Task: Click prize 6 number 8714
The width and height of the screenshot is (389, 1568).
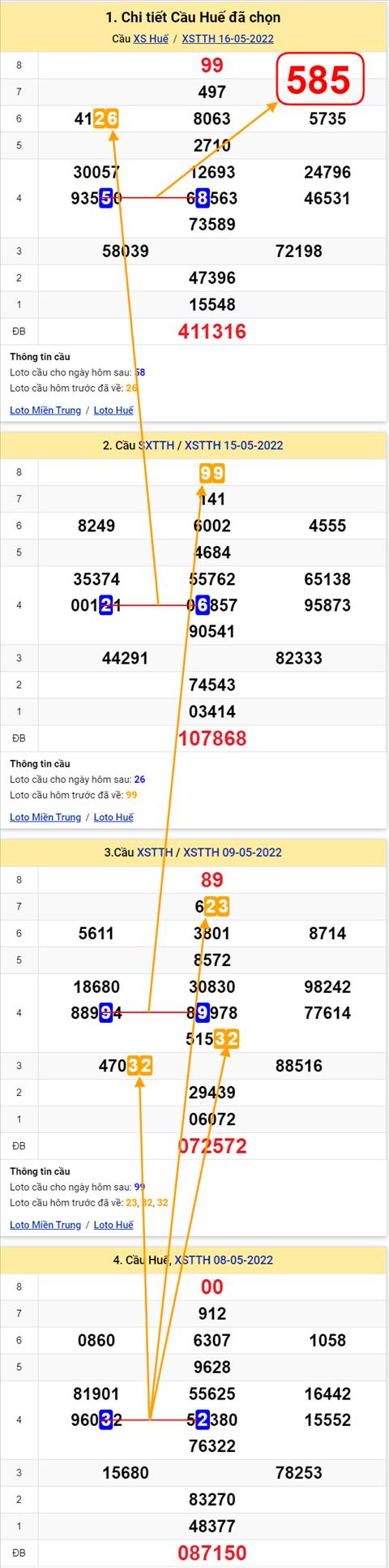Action: [x=327, y=934]
